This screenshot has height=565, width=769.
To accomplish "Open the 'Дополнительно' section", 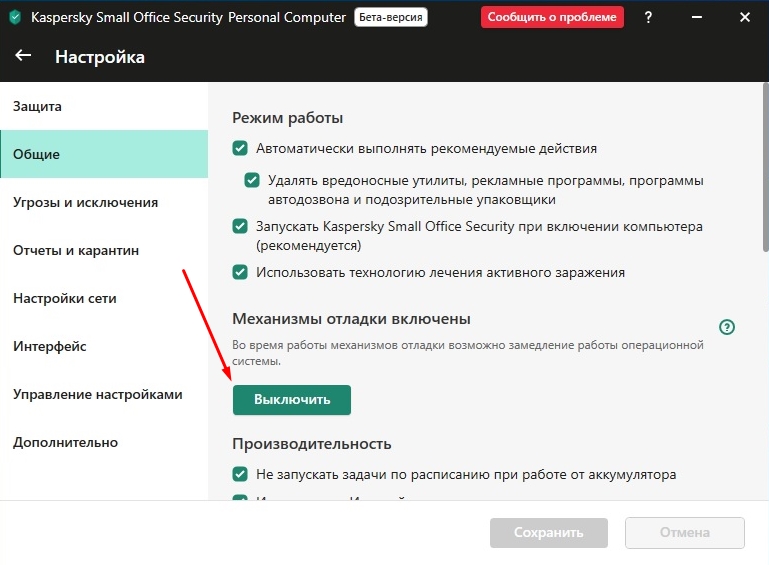I will pyautogui.click(x=104, y=442).
